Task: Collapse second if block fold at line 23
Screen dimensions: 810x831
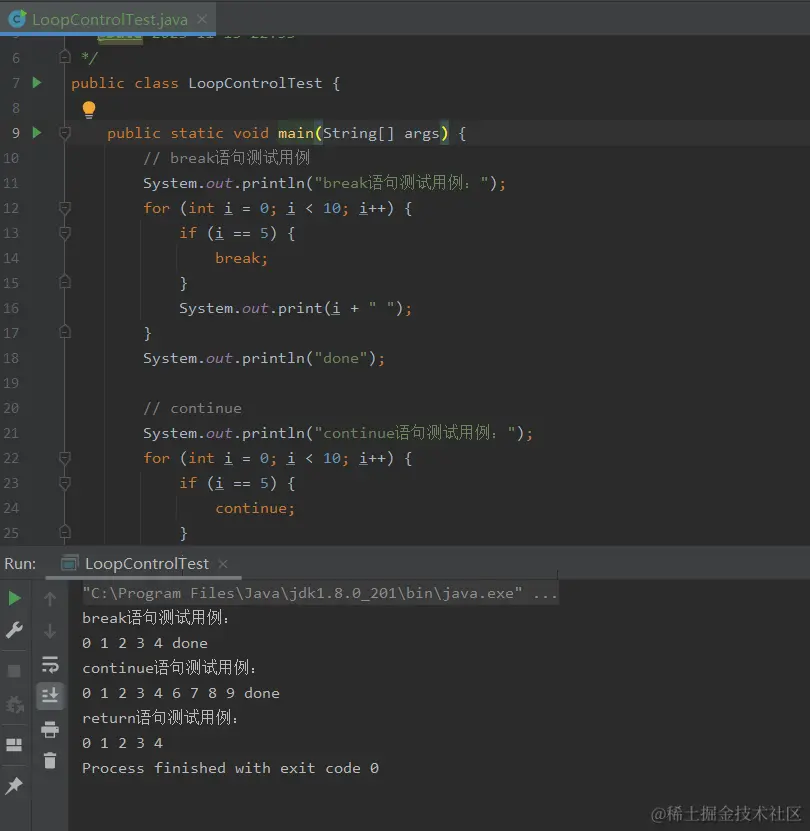Action: click(x=65, y=483)
